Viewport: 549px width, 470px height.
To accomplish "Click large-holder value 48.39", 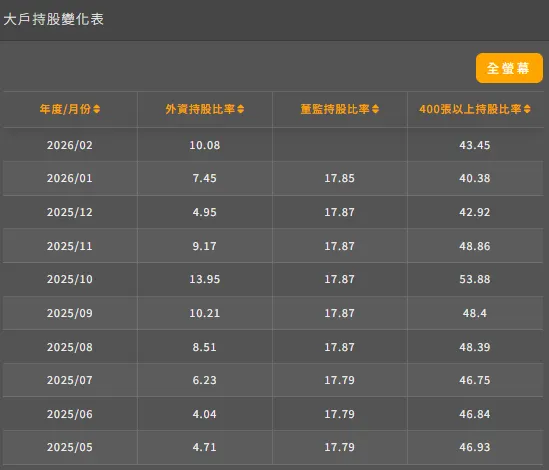I will (474, 347).
